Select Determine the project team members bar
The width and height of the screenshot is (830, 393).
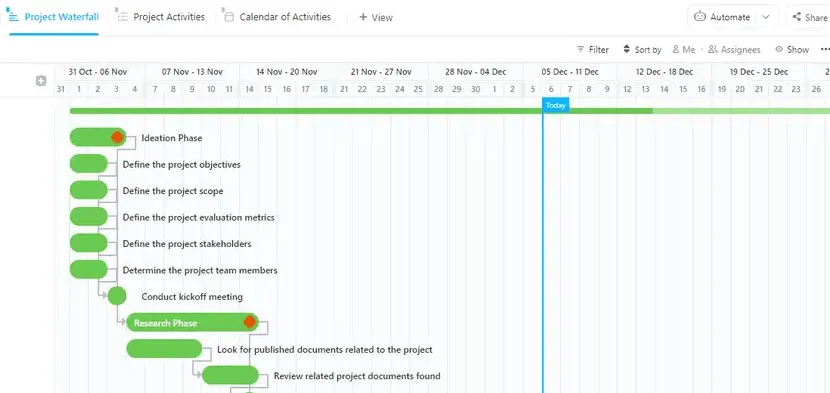[x=88, y=270]
